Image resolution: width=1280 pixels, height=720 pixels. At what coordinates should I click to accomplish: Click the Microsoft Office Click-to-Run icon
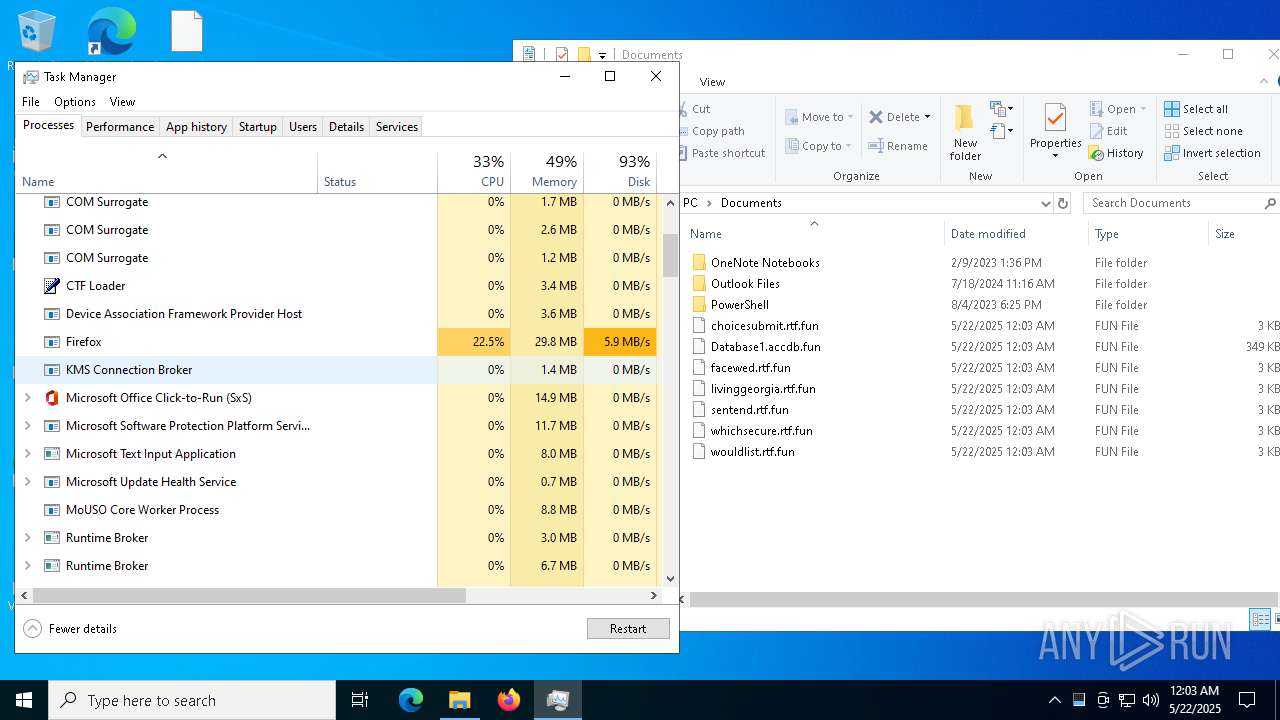52,398
